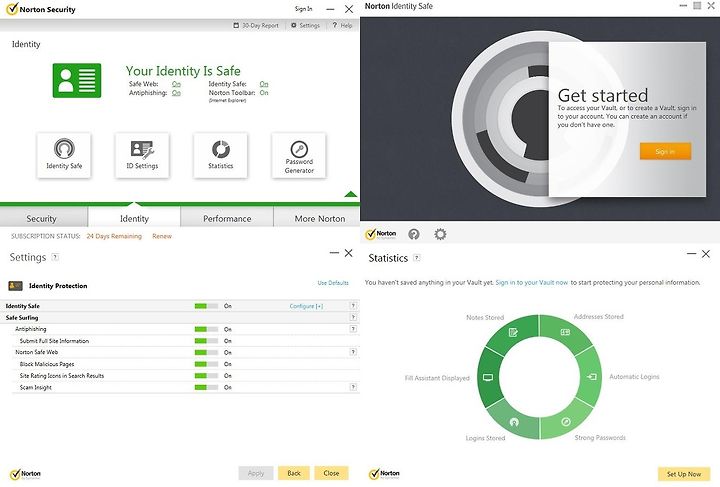Close the Statistics window
720x487 pixels.
pos(706,254)
